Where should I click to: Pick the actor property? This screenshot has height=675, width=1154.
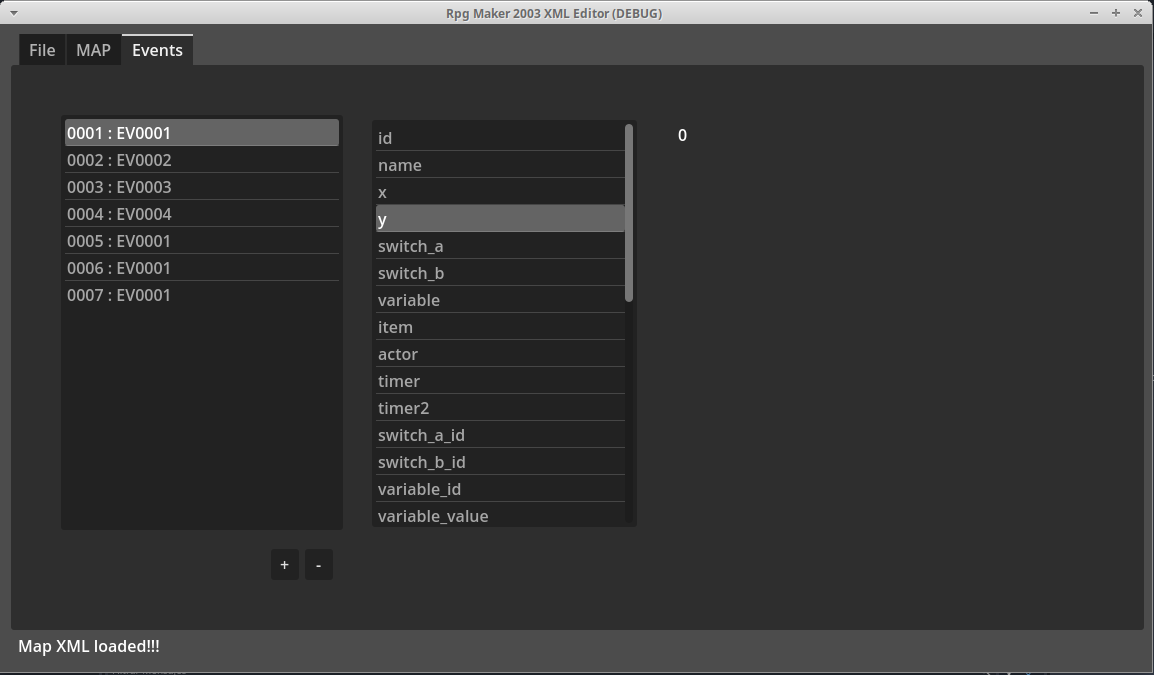(x=500, y=354)
